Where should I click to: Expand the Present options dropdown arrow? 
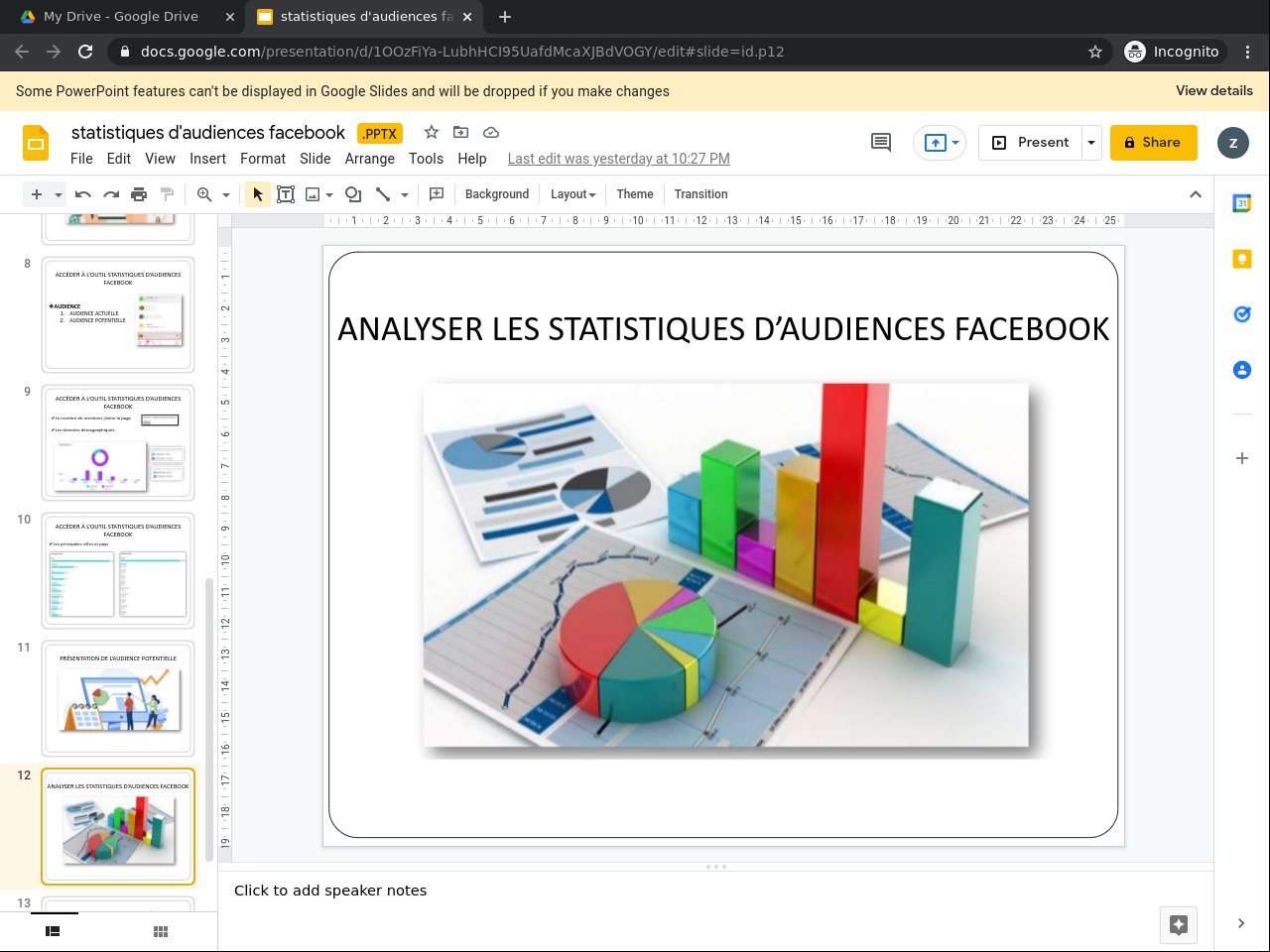point(1091,143)
